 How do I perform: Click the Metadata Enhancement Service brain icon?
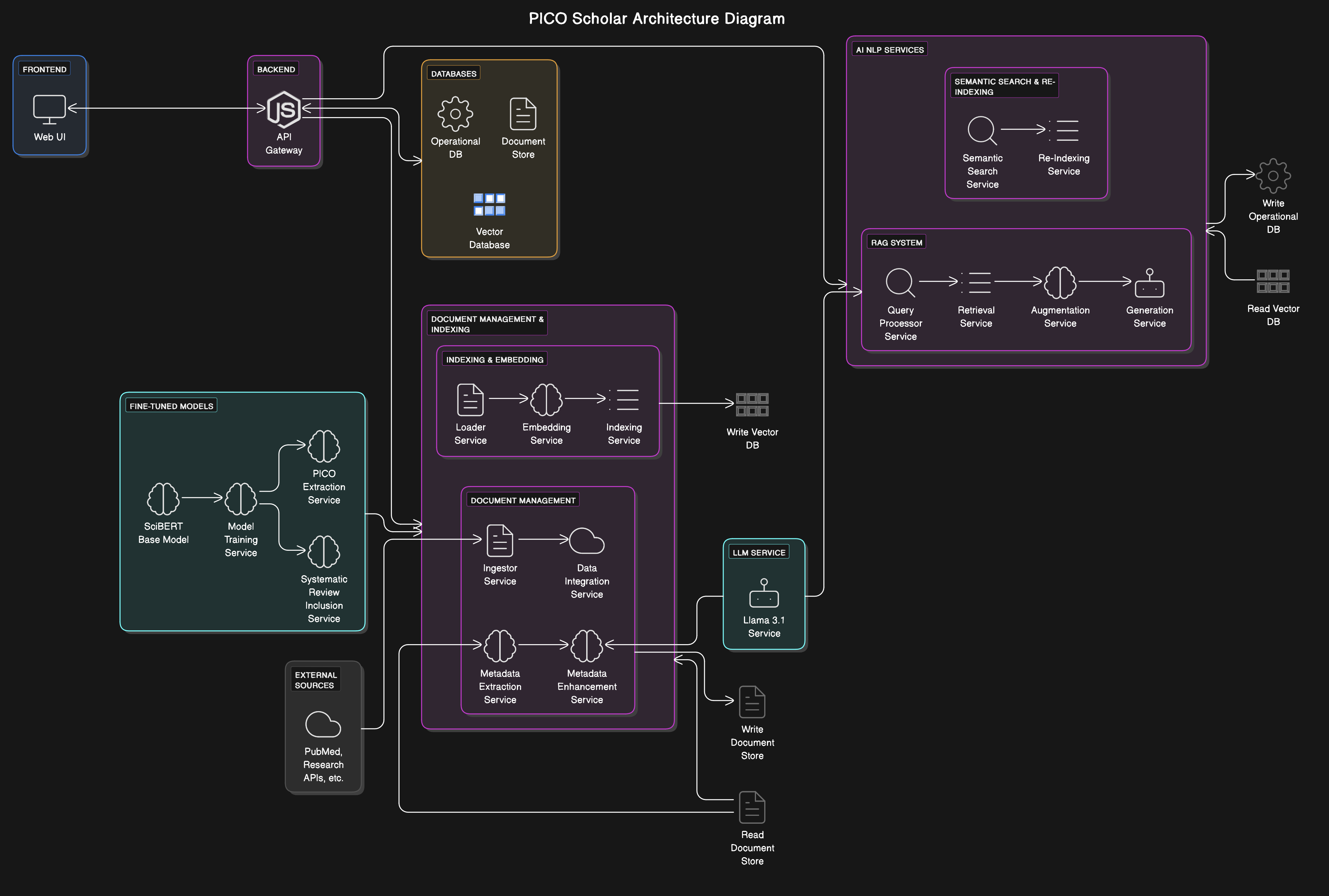point(586,646)
